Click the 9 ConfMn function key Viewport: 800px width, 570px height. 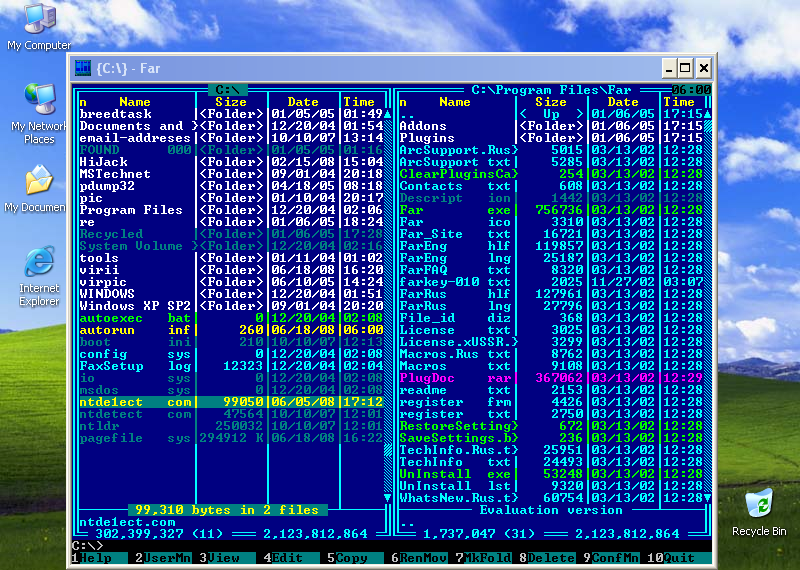(x=611, y=558)
